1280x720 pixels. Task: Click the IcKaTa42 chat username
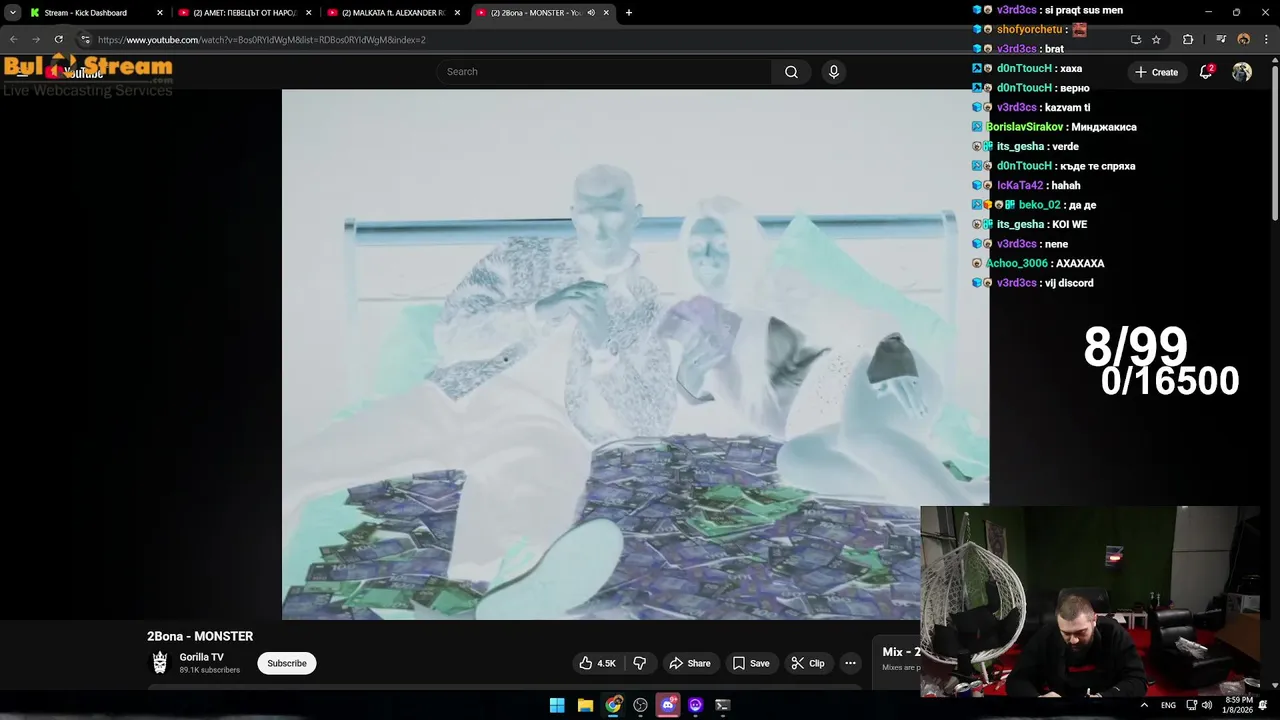coord(1020,185)
